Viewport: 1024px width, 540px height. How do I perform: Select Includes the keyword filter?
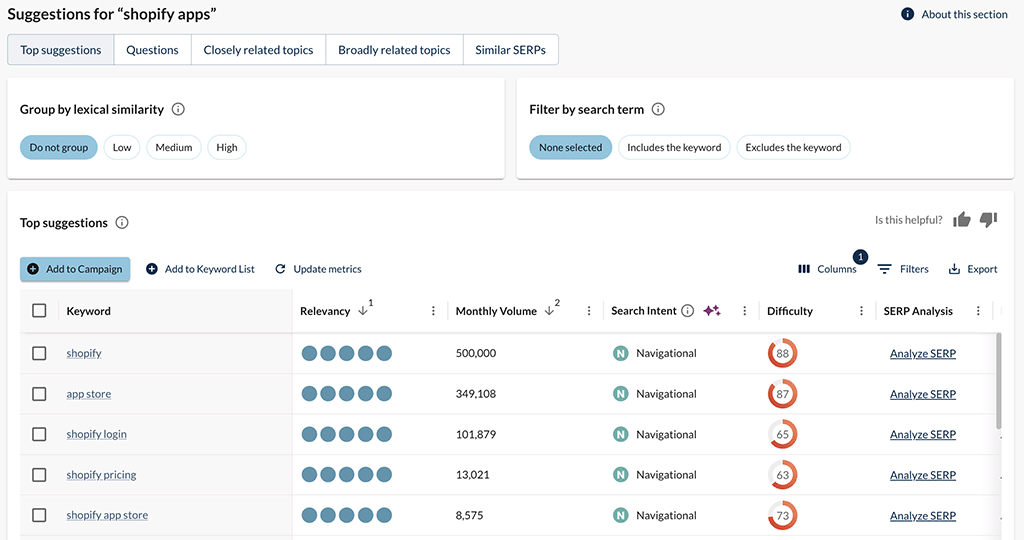point(674,148)
